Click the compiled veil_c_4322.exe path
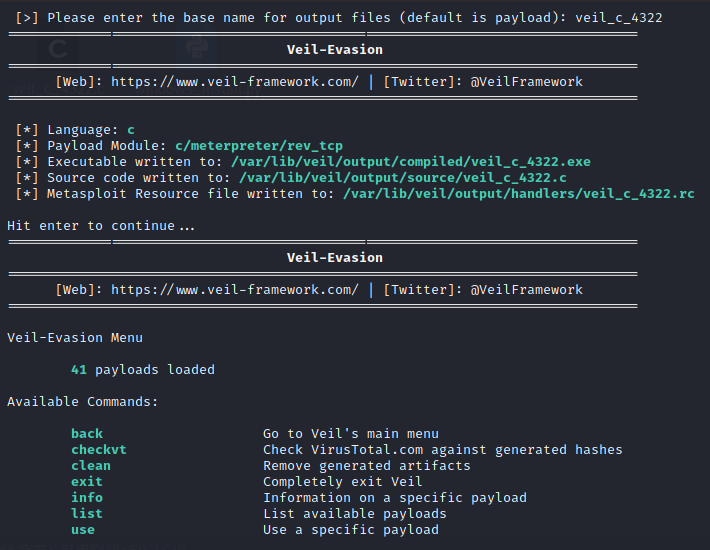710x550 pixels. 411,162
